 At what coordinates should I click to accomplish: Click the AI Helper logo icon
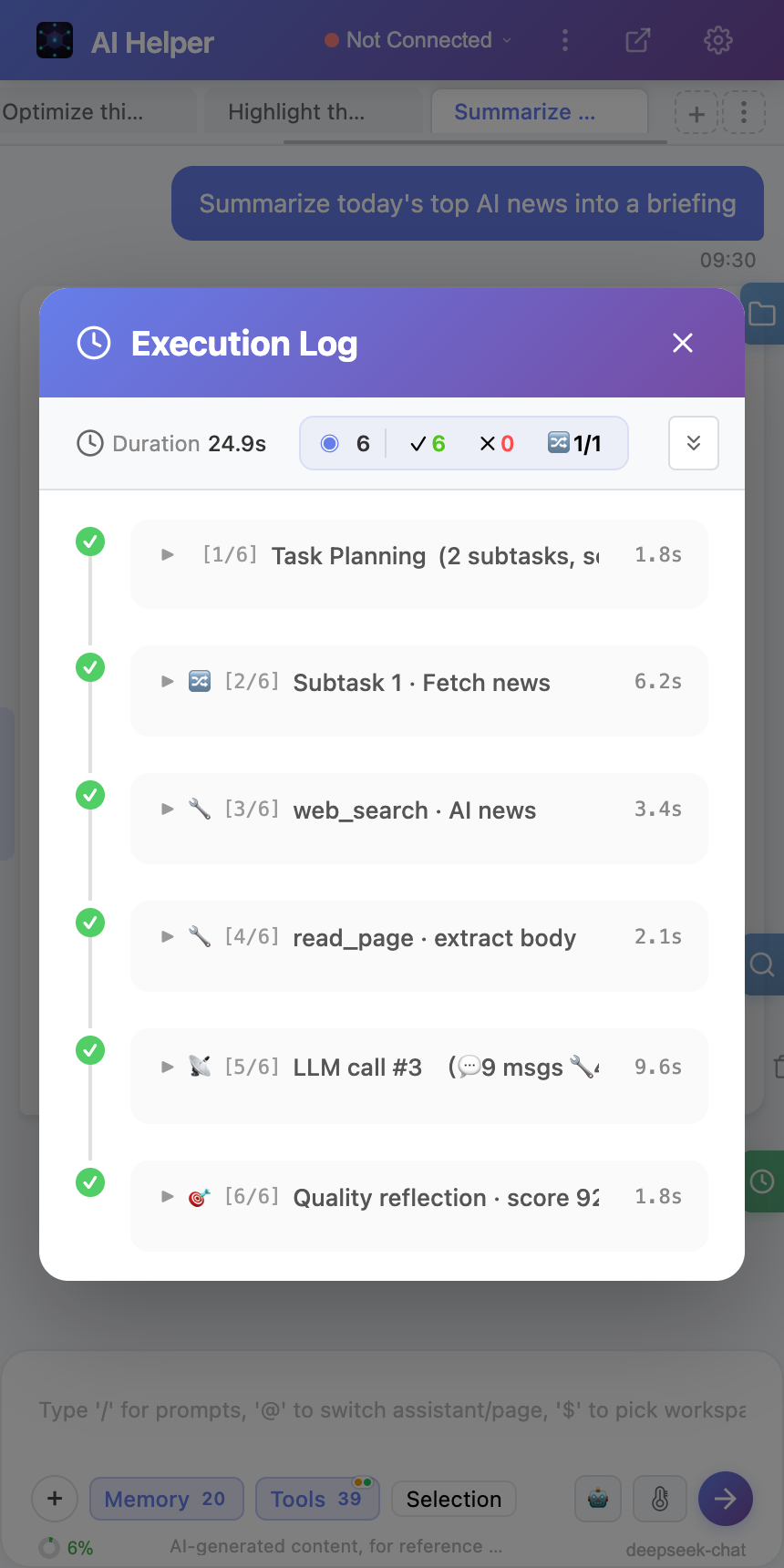pos(55,40)
